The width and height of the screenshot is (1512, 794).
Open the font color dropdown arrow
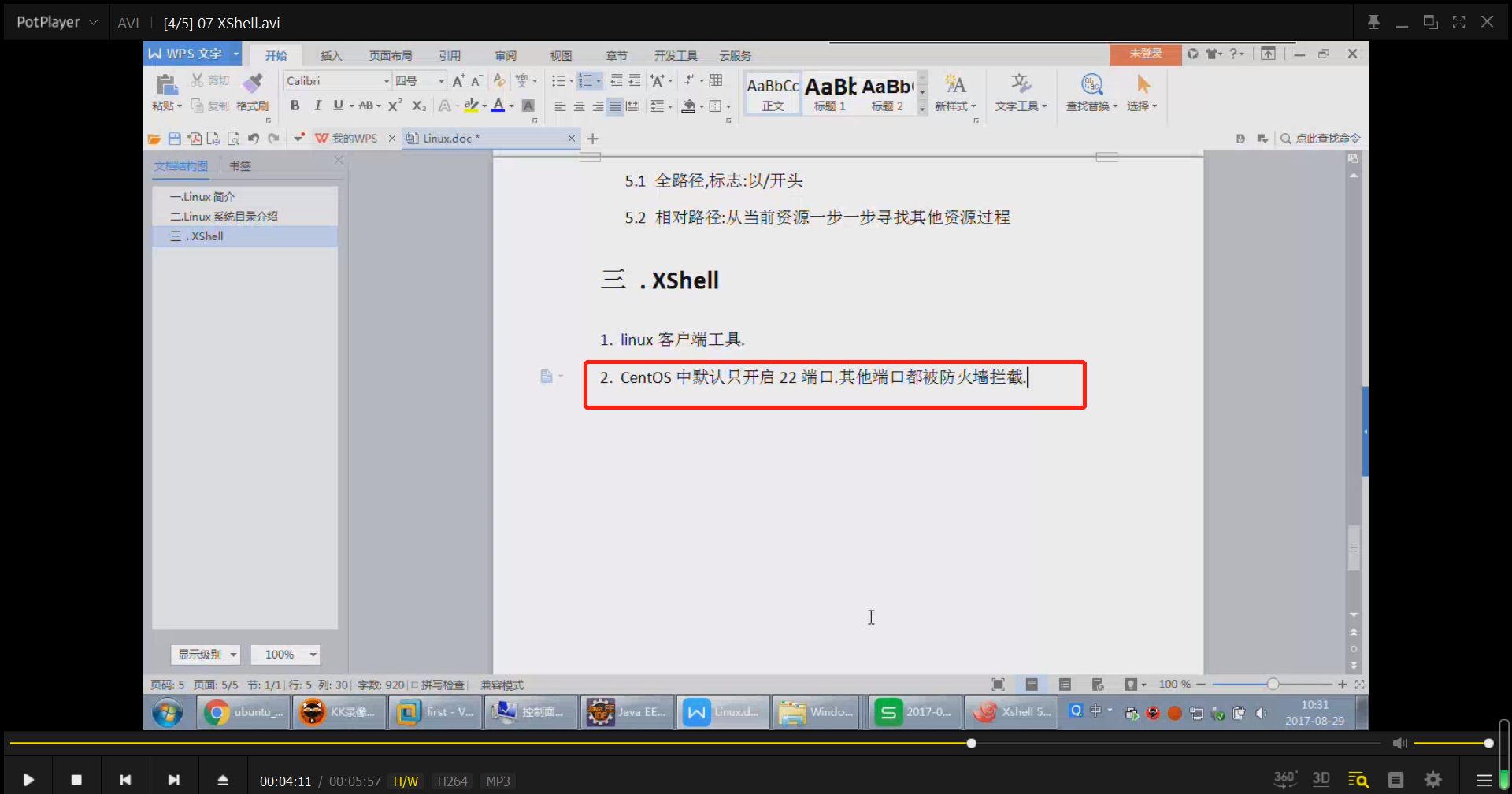[511, 106]
